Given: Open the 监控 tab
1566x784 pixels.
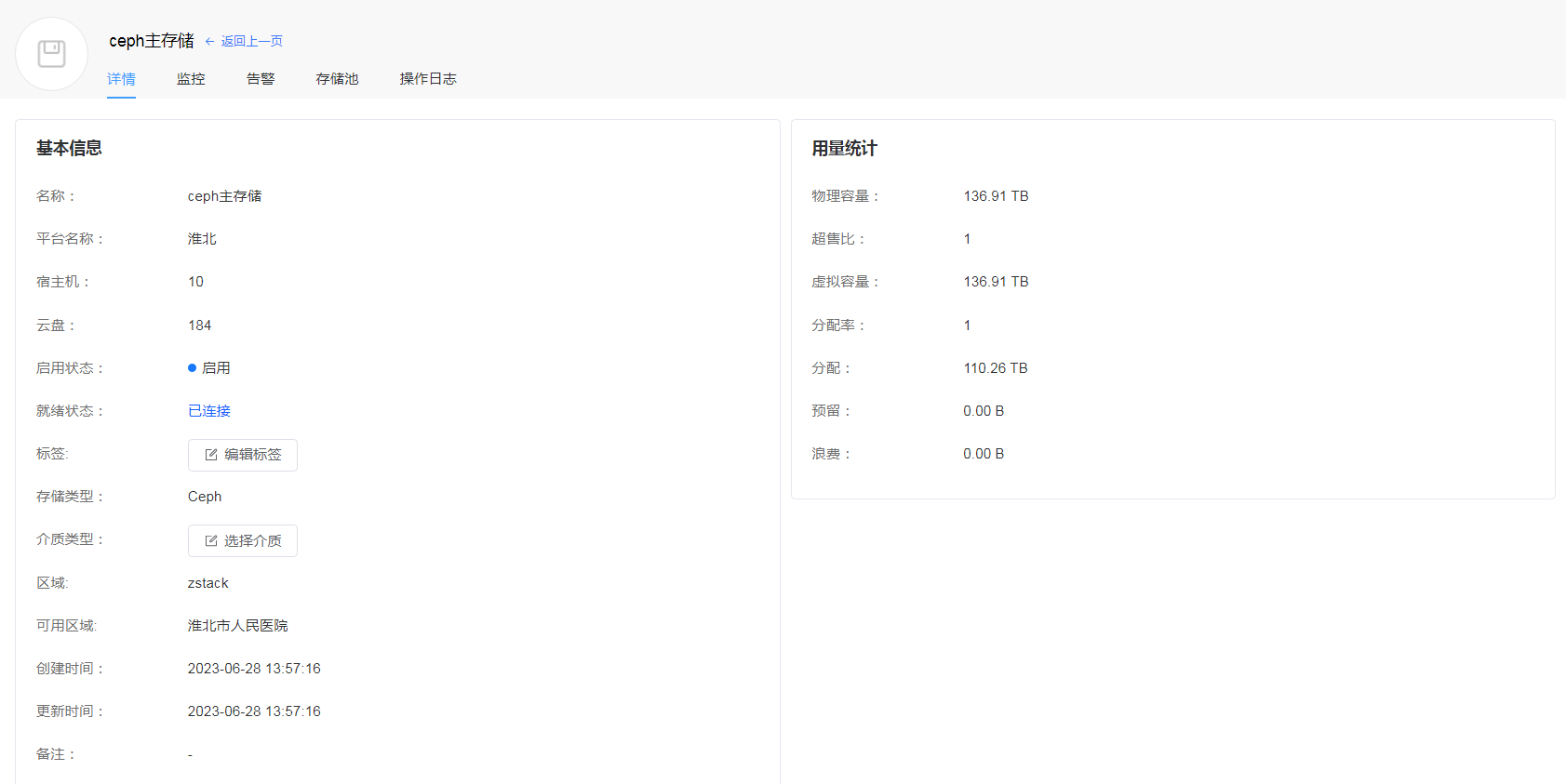Looking at the screenshot, I should (191, 79).
